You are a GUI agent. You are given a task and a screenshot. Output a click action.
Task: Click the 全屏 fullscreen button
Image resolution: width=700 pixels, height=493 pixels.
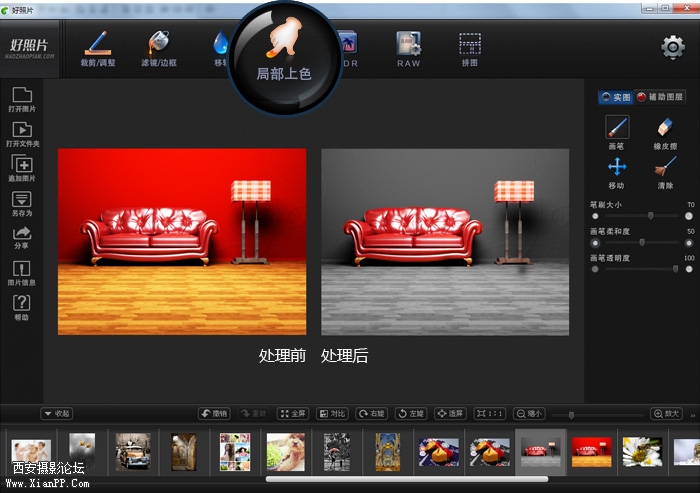pos(292,413)
